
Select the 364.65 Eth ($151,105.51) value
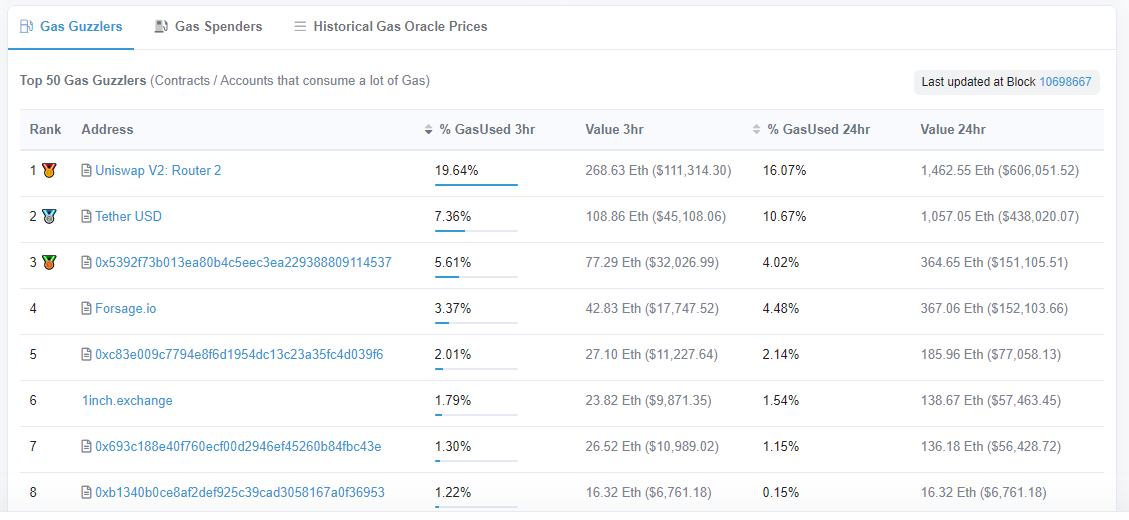pyautogui.click(x=994, y=262)
